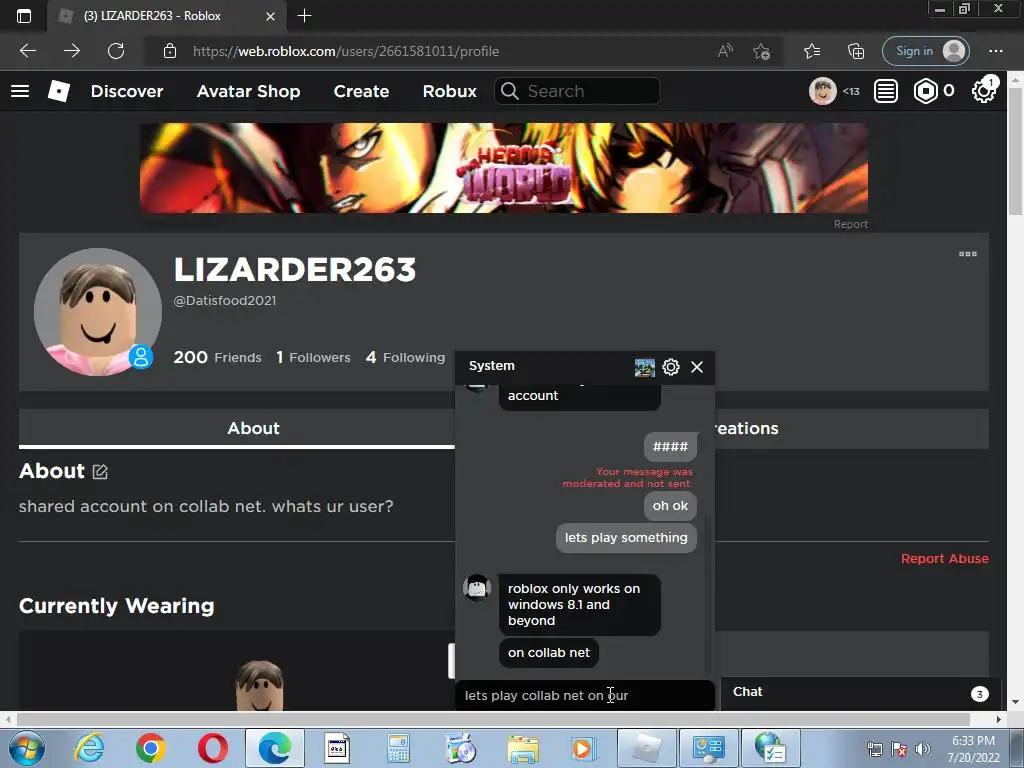Click the browser forward button

click(x=72, y=51)
